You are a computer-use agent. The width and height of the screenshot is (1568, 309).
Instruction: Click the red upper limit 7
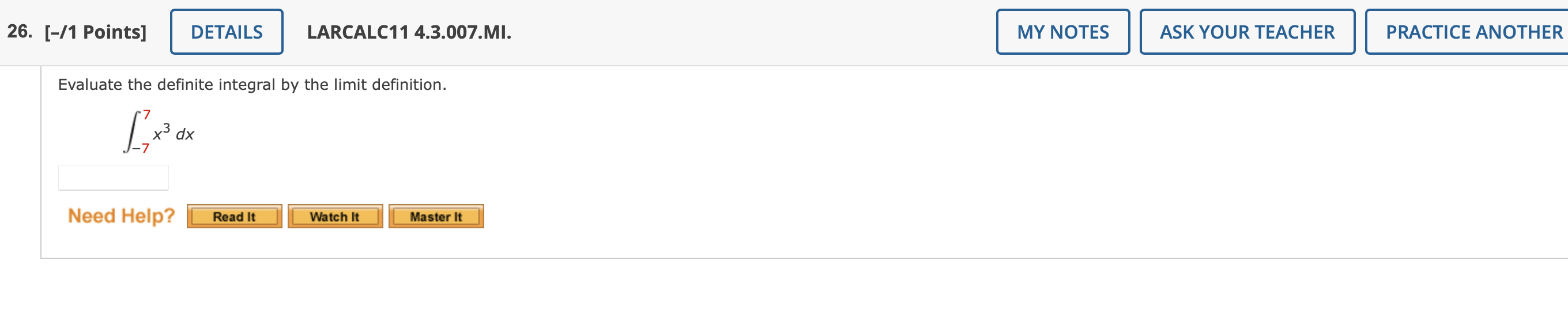point(146,115)
